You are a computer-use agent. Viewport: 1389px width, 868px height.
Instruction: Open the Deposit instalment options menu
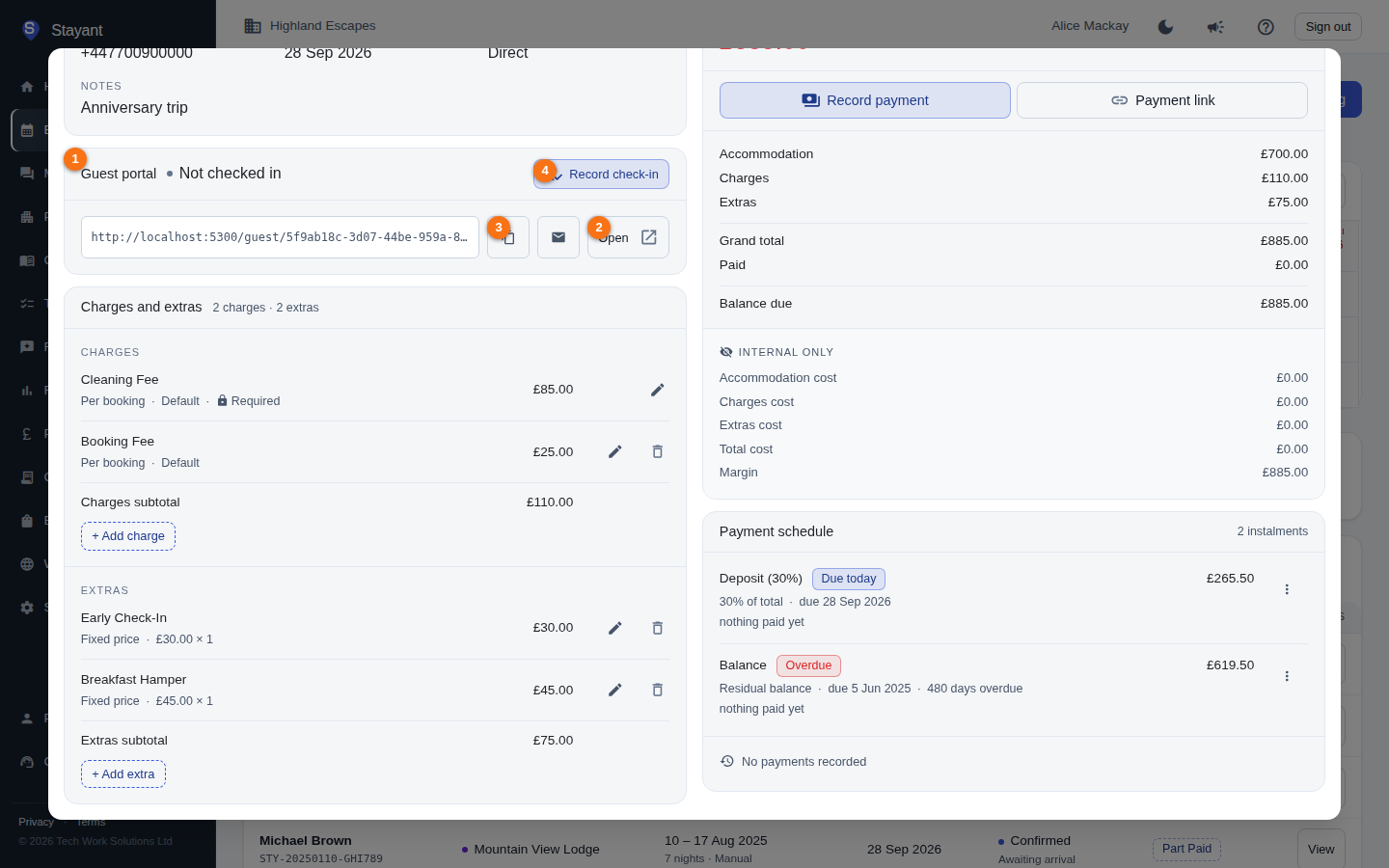point(1287,589)
